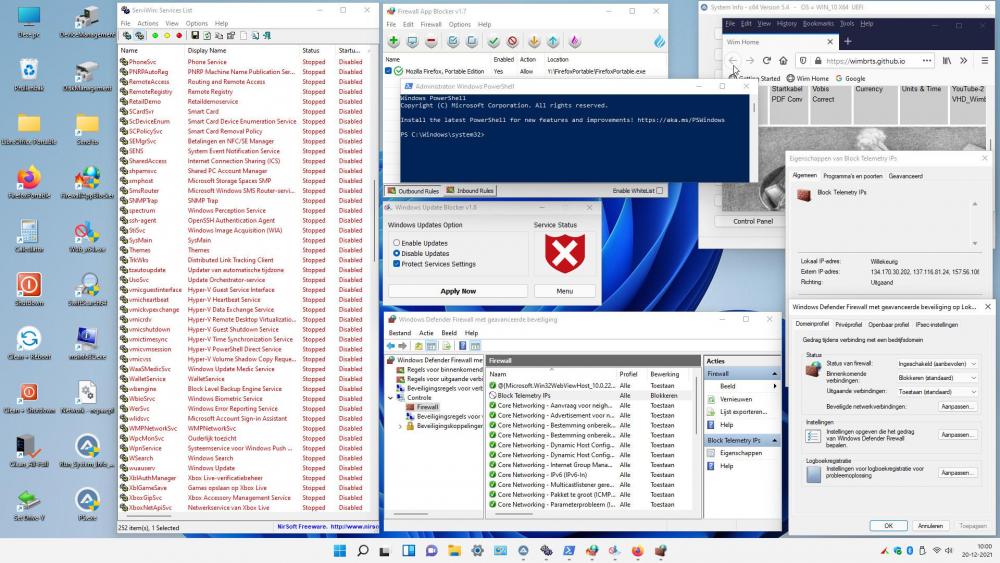Viewport: 1000px width, 563px height.
Task: Tick the Enable WhiteList checkbox
Action: pyautogui.click(x=659, y=190)
